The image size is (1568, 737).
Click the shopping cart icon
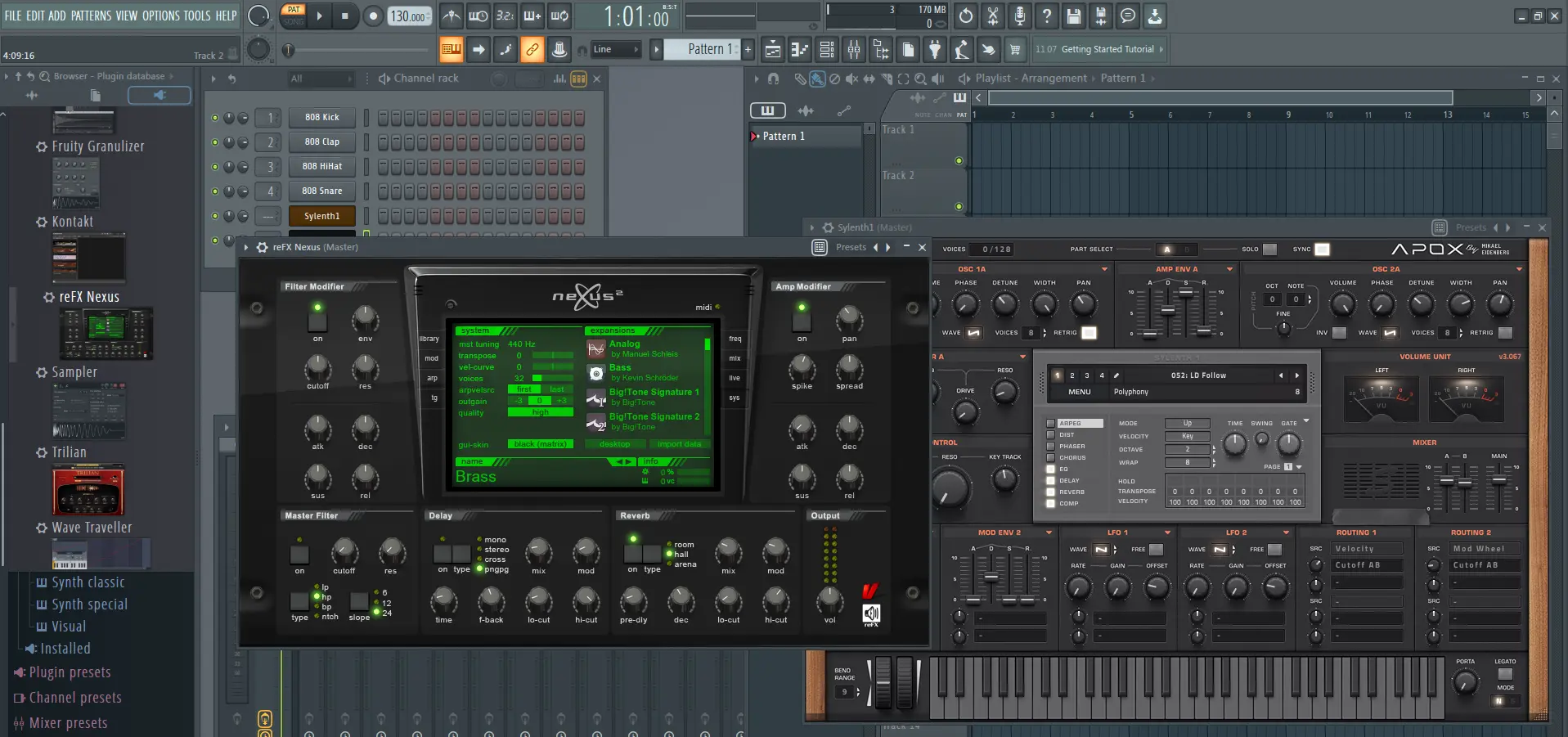tap(1015, 50)
